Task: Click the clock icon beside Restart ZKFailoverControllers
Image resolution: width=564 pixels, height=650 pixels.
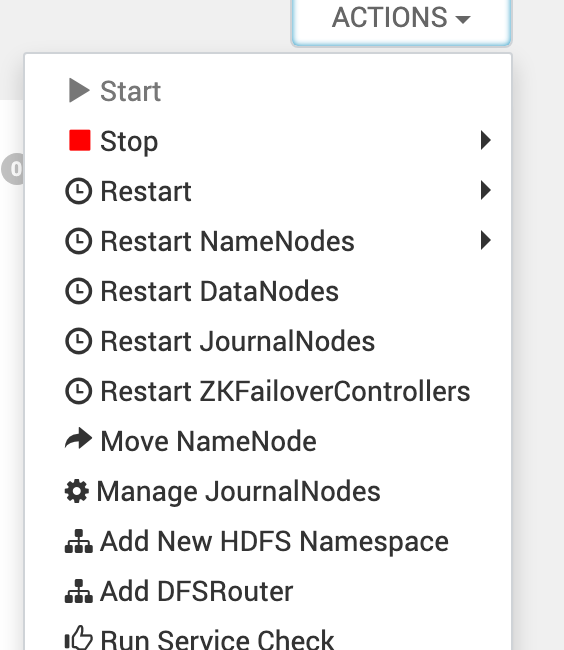Action: tap(78, 391)
